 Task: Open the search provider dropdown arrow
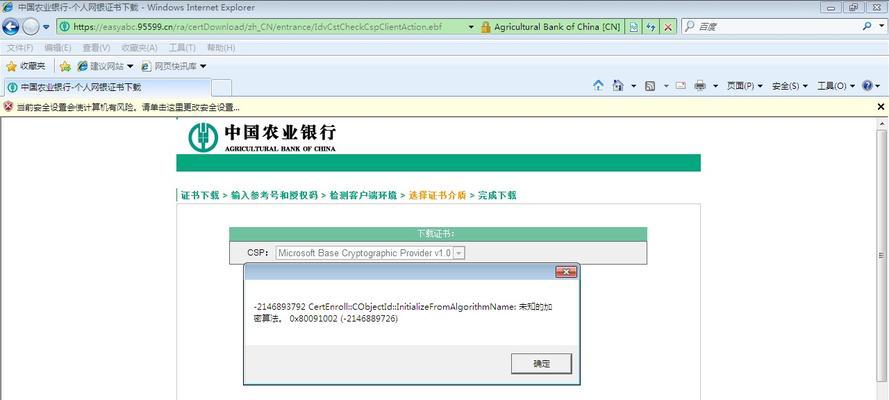point(880,26)
